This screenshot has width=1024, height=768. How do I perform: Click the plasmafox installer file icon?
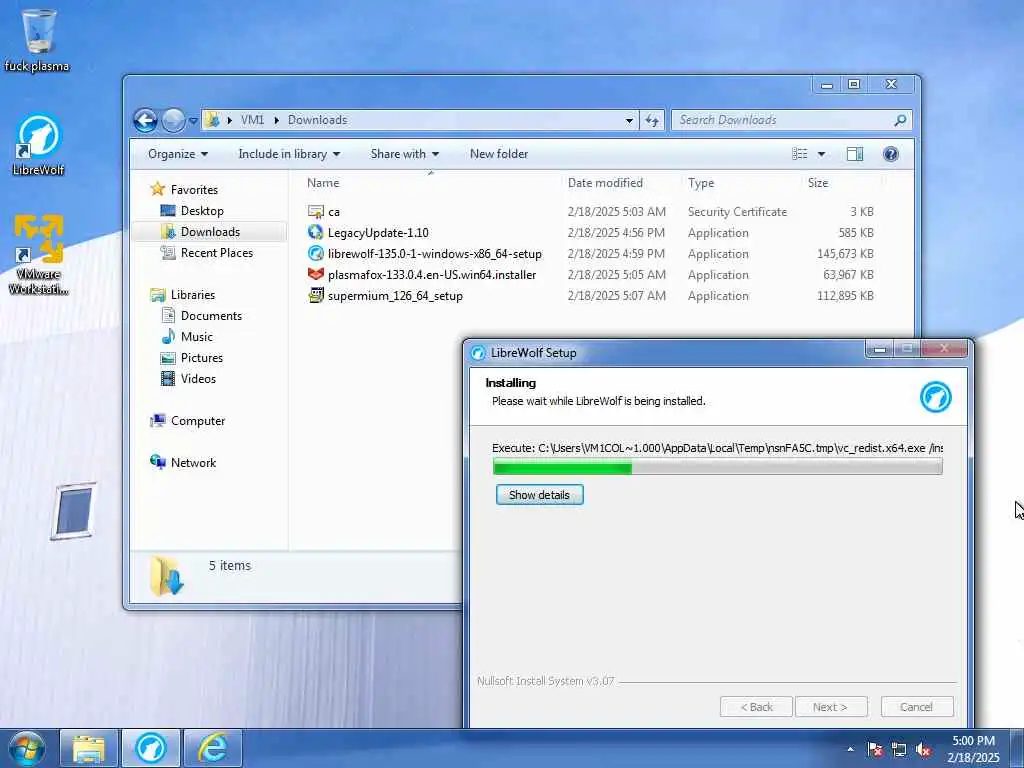pos(315,274)
